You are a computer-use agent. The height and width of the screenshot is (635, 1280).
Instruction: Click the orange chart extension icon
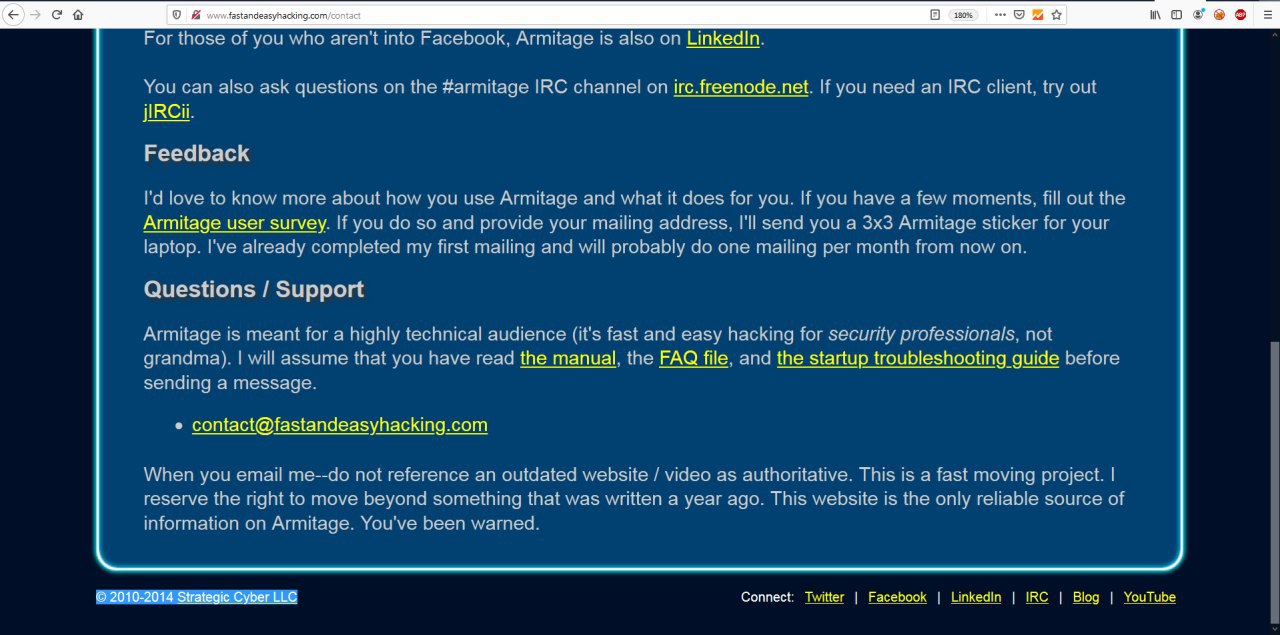(x=1038, y=15)
